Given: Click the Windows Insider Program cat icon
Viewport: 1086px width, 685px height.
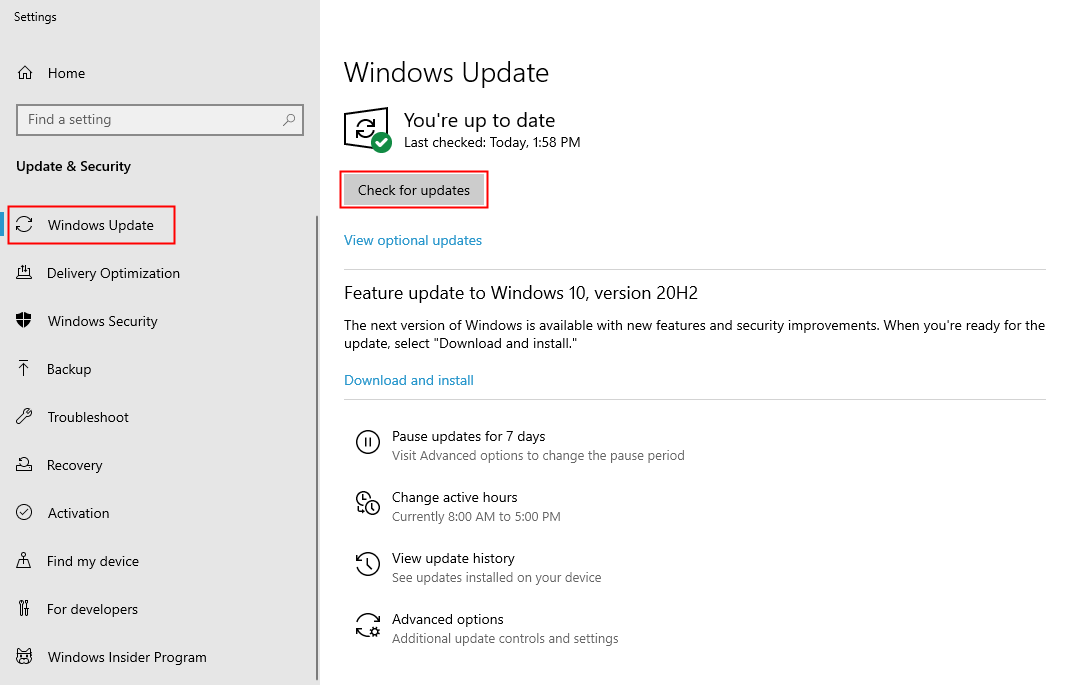Looking at the screenshot, I should coord(24,656).
